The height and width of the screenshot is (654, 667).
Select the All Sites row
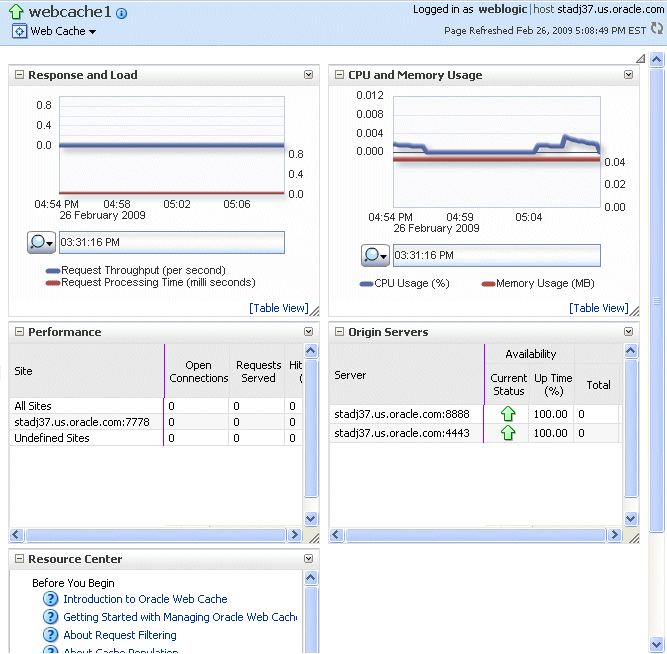[156, 406]
